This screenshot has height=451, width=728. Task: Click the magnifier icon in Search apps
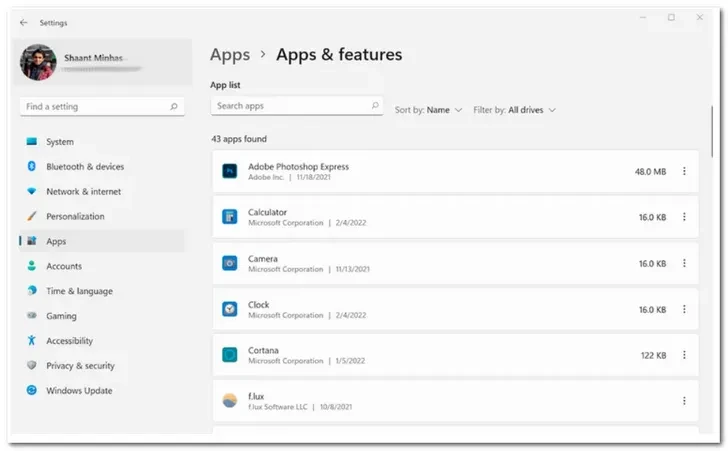375,105
